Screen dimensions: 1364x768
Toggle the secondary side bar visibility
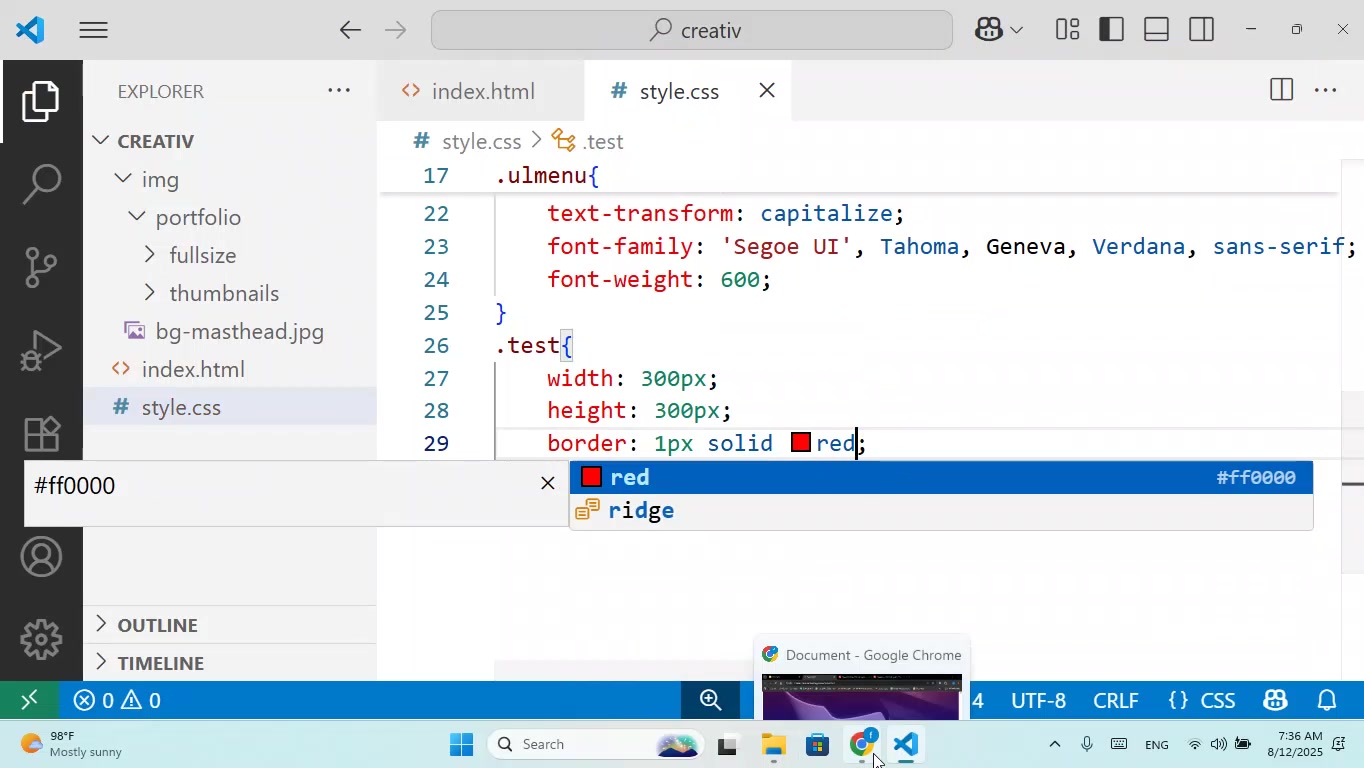(1201, 30)
